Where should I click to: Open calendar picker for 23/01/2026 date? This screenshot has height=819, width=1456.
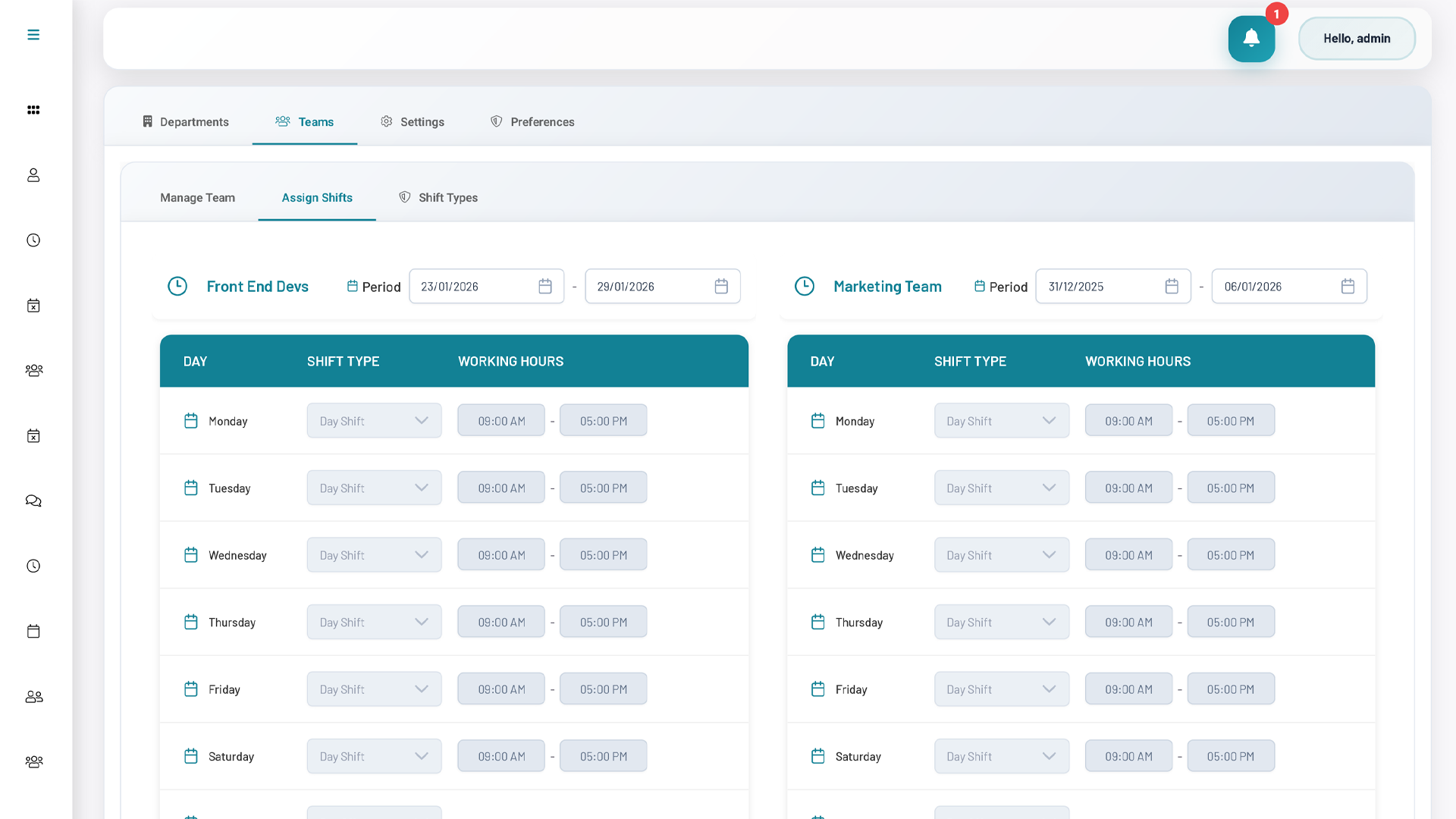tap(544, 287)
